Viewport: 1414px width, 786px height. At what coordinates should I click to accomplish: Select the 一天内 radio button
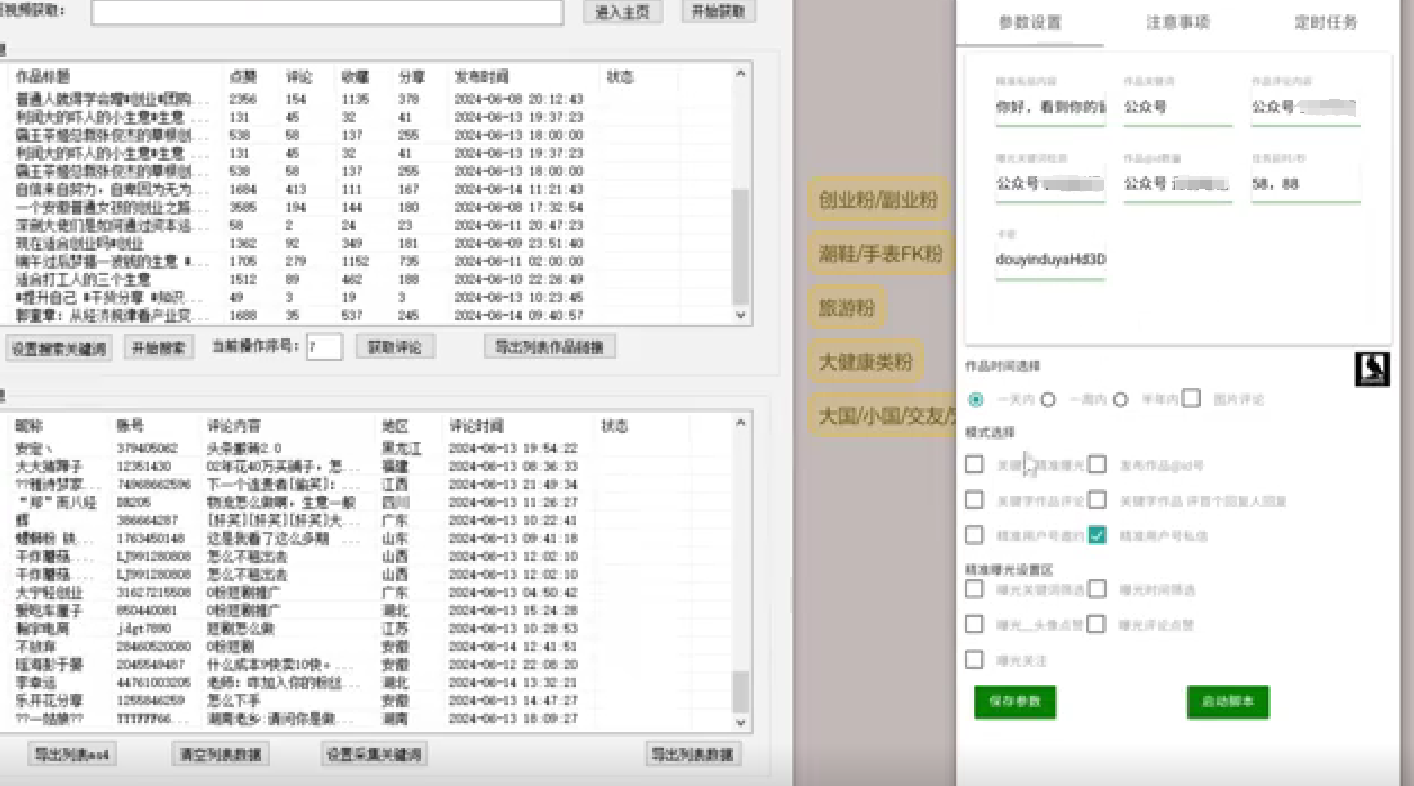(x=976, y=399)
